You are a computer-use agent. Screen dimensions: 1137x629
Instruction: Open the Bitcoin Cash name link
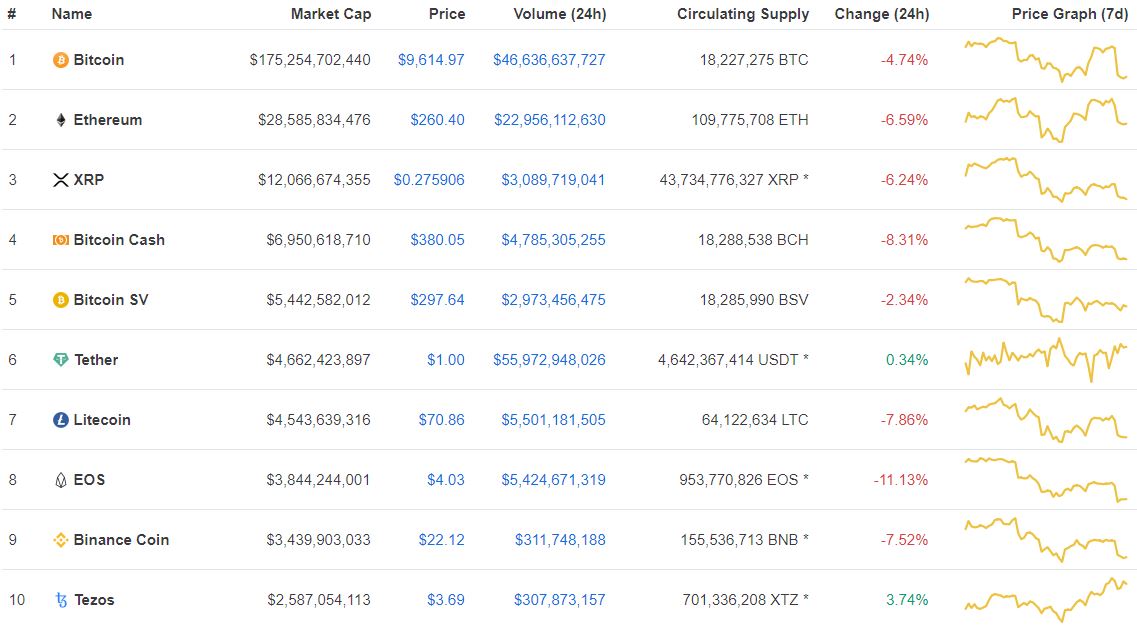click(x=119, y=239)
